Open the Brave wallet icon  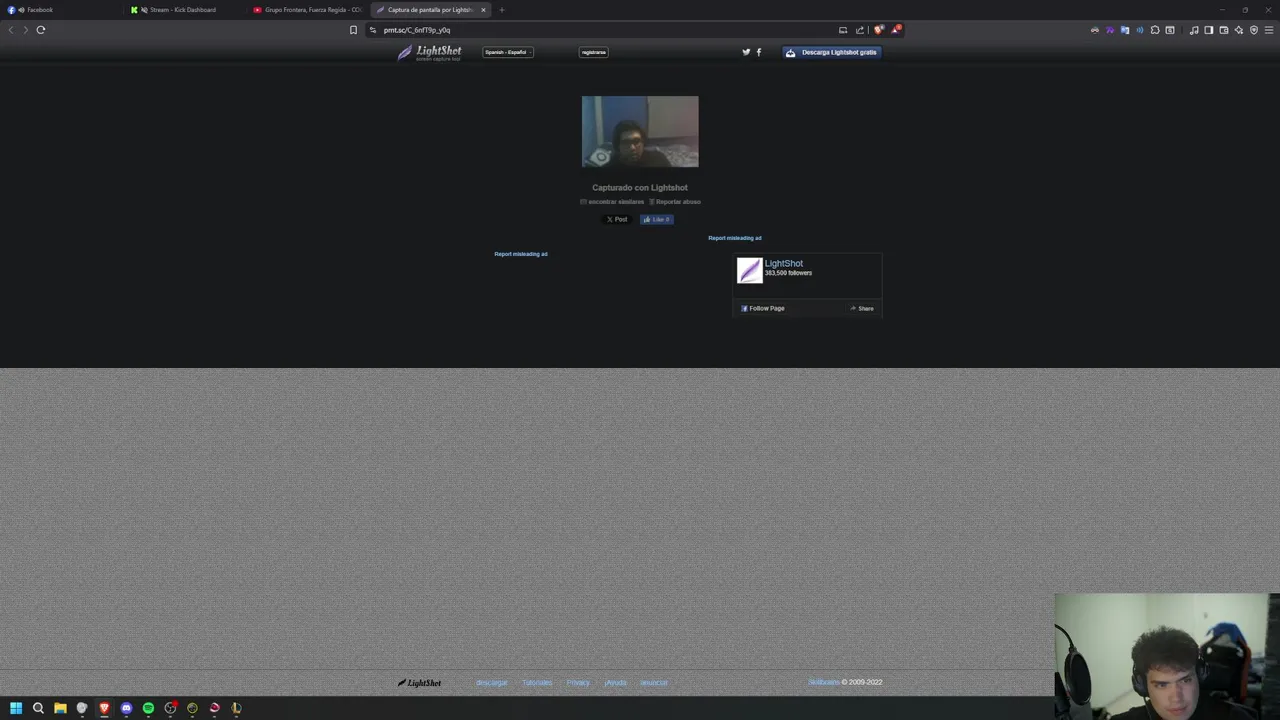click(x=1224, y=30)
